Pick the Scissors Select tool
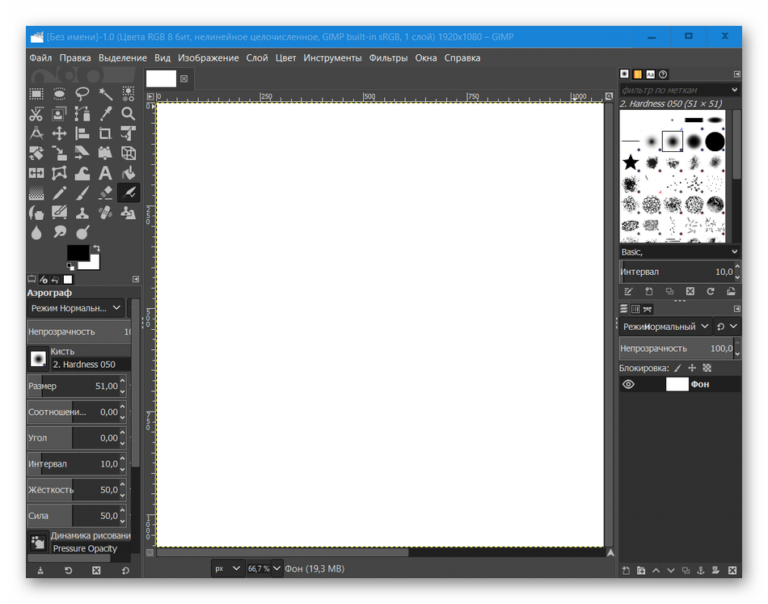The width and height of the screenshot is (768, 604). [36, 114]
